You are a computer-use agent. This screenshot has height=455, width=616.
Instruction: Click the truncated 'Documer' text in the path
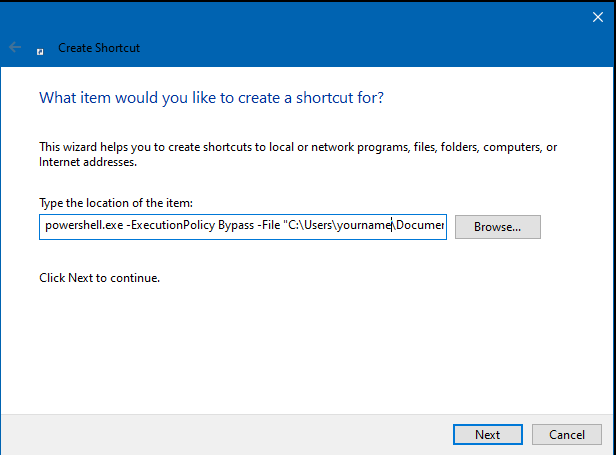tap(420, 225)
